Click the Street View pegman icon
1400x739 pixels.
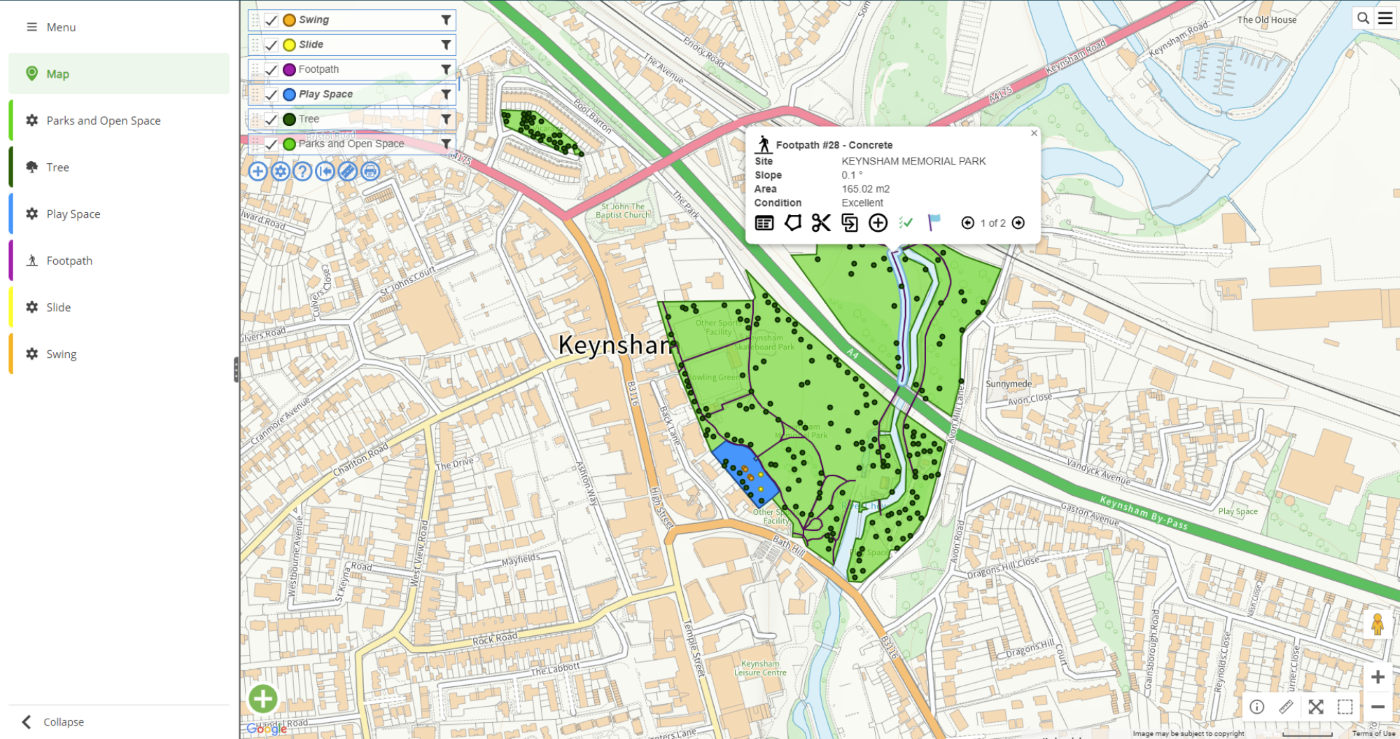[x=1377, y=625]
